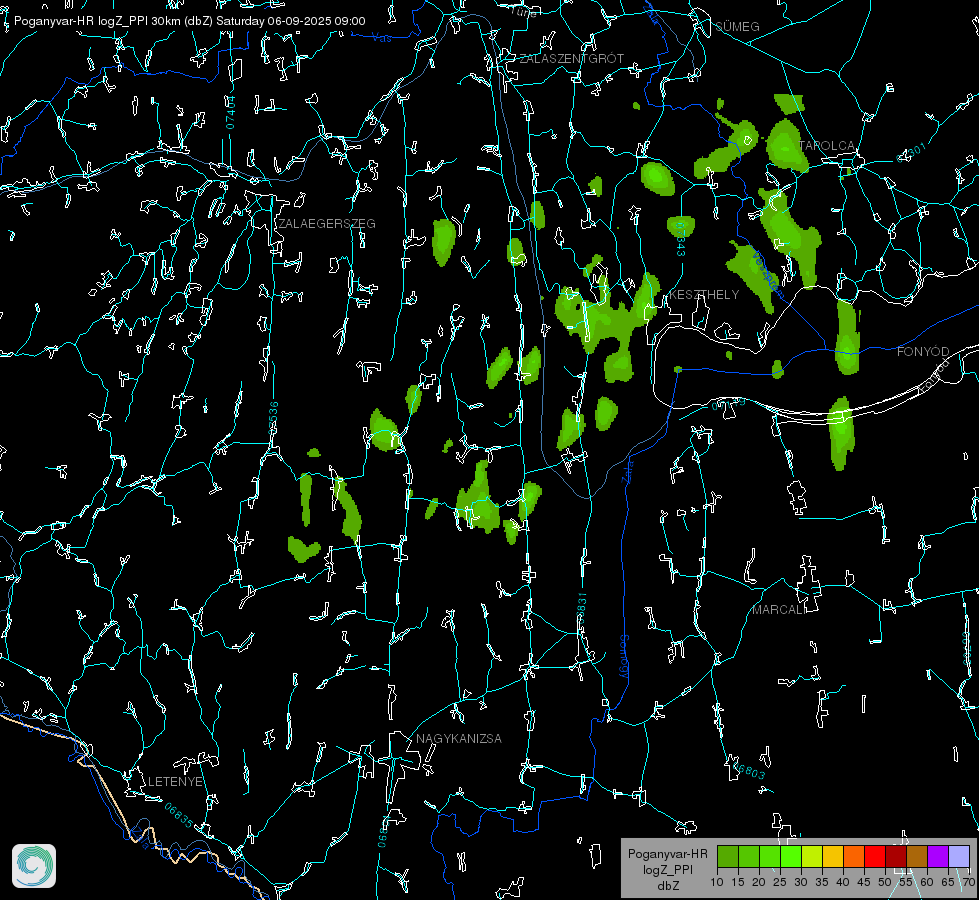Click the KESZTHELY town label

click(704, 295)
